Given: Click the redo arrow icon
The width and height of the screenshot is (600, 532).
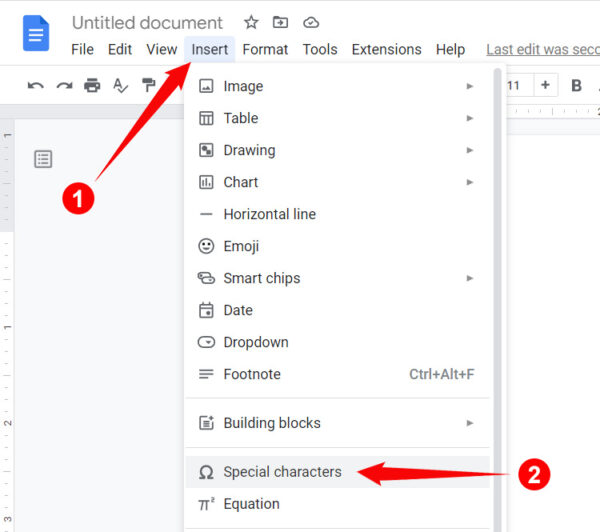Looking at the screenshot, I should [x=64, y=86].
